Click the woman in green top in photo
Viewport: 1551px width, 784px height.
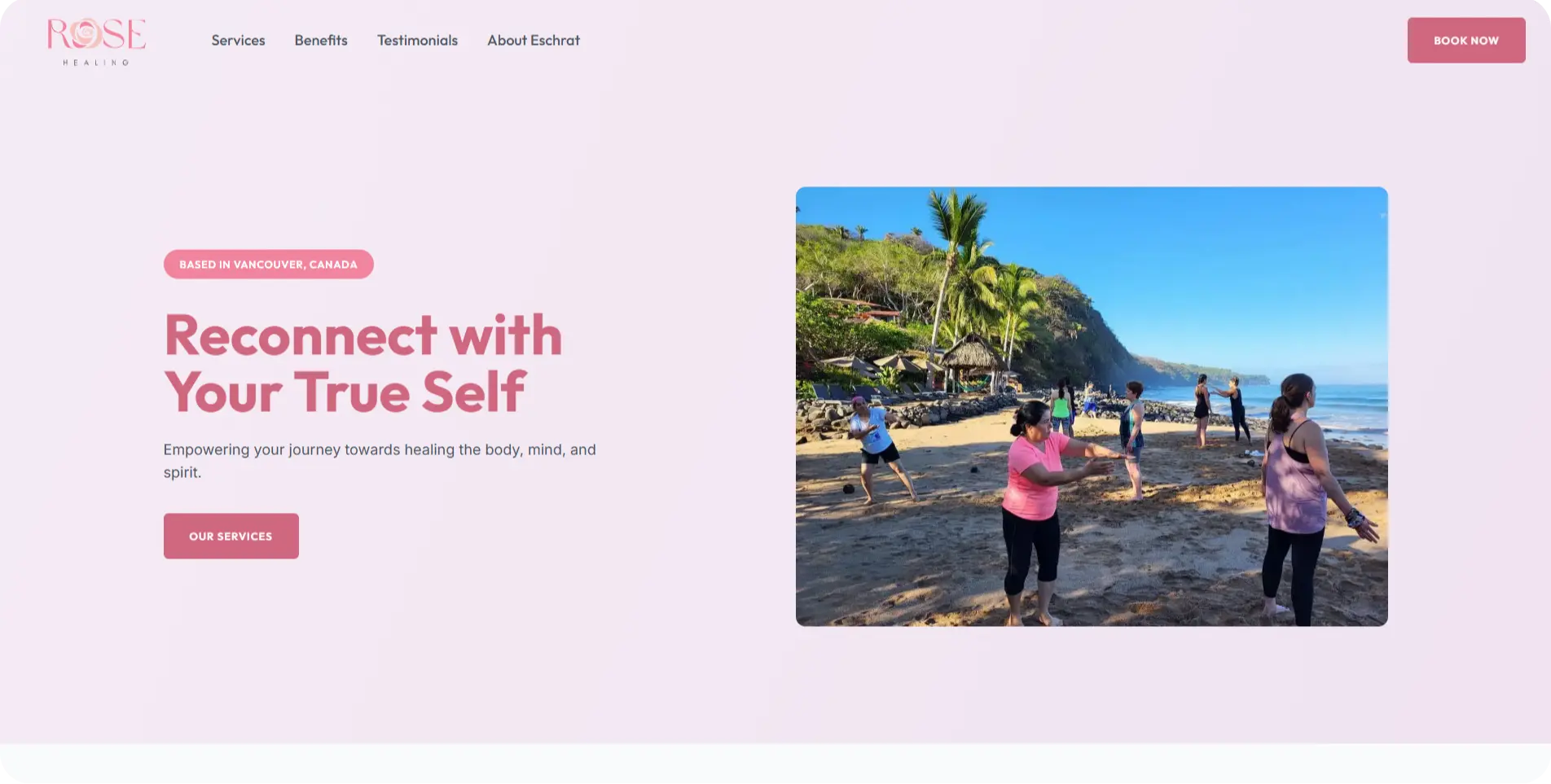click(1061, 405)
